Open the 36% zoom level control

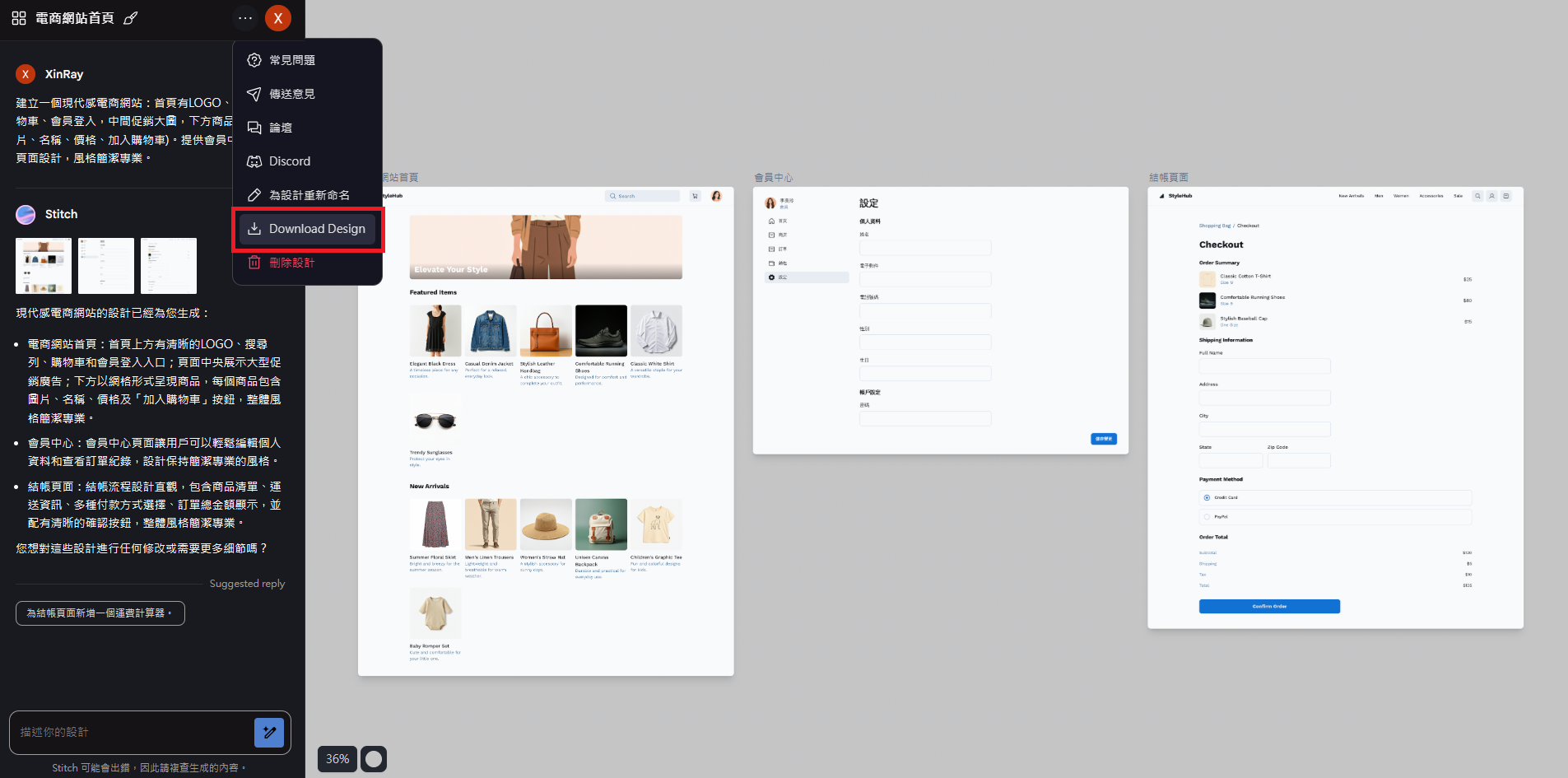337,758
